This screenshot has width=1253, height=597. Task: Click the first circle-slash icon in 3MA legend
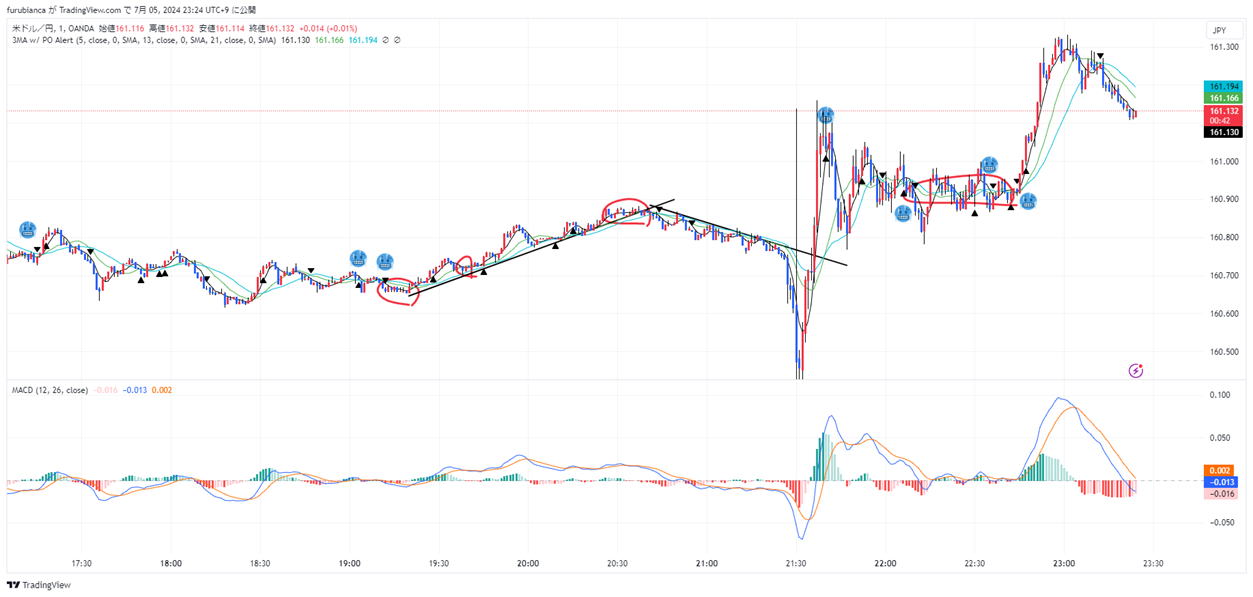(x=386, y=40)
